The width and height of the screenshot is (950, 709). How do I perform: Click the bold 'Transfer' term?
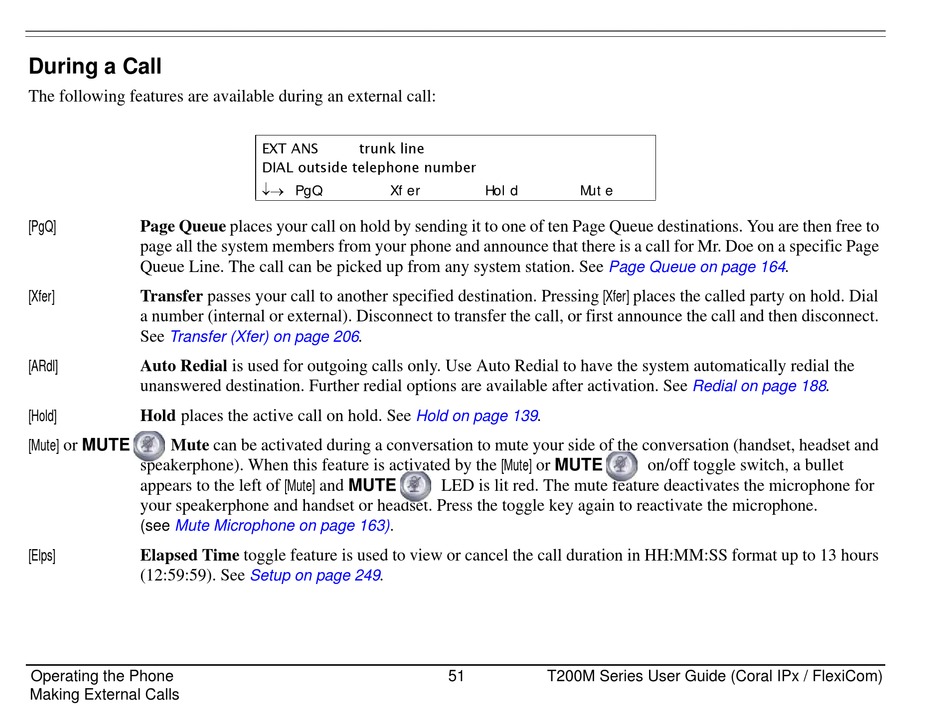[171, 296]
